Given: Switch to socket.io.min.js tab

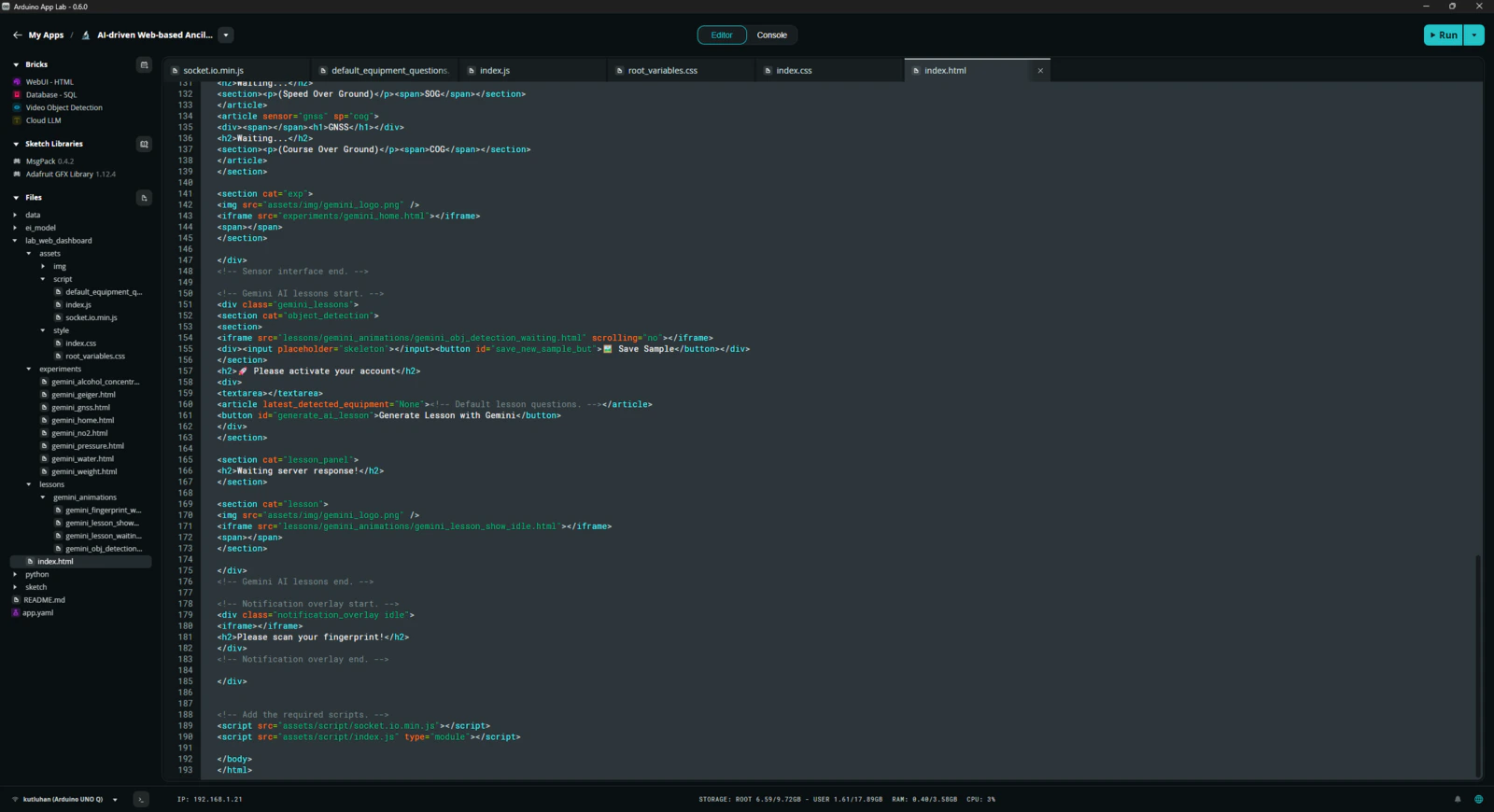Looking at the screenshot, I should [237, 71].
